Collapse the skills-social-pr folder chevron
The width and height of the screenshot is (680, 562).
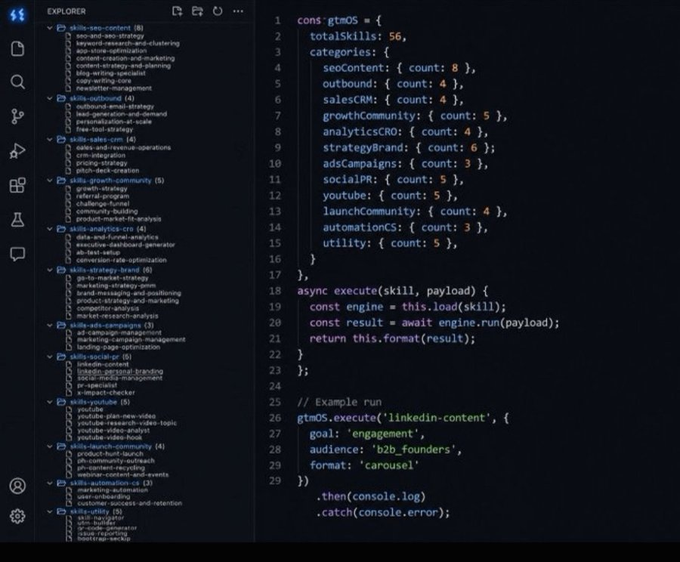50,356
